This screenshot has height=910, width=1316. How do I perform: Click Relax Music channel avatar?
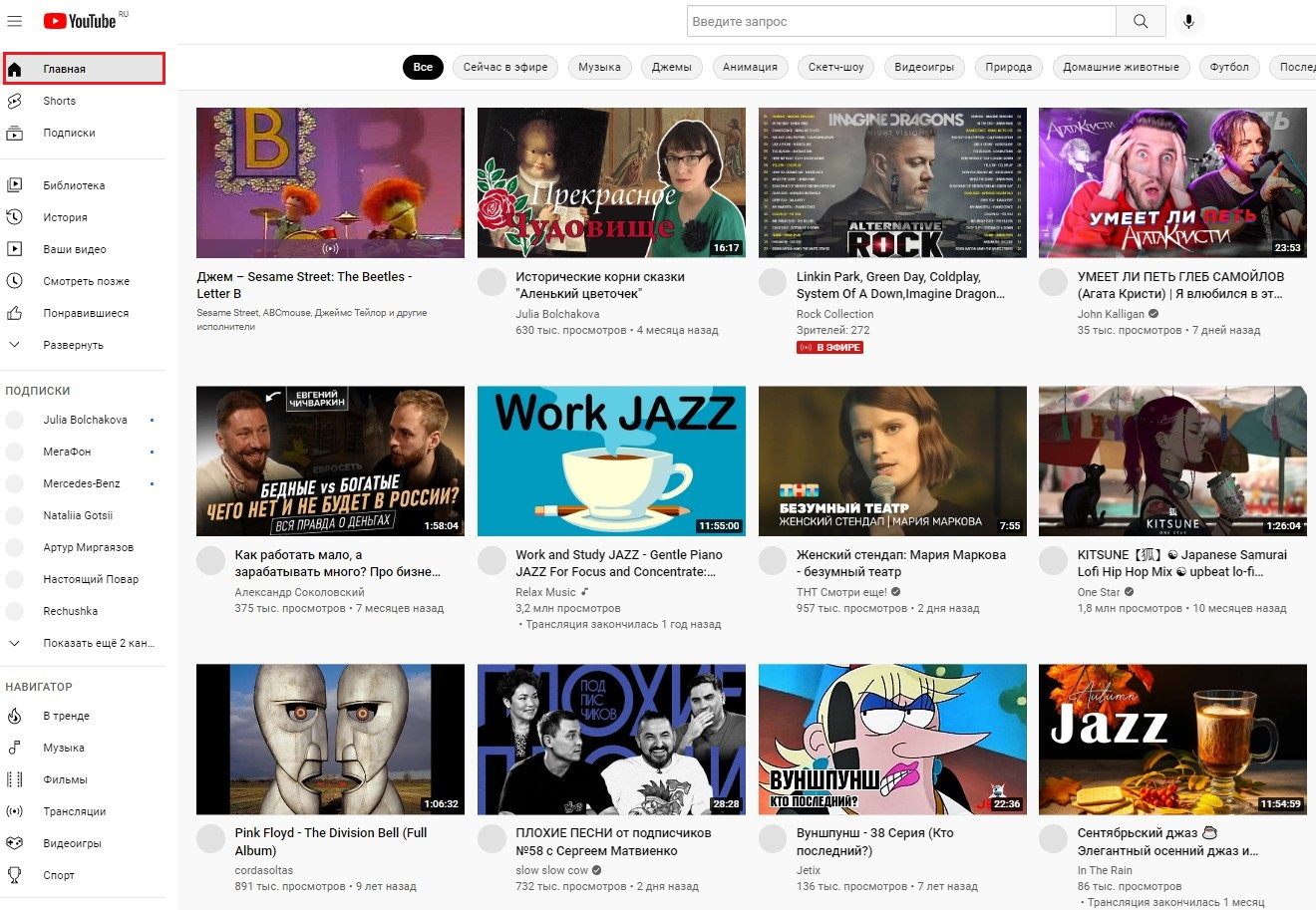pyautogui.click(x=492, y=560)
